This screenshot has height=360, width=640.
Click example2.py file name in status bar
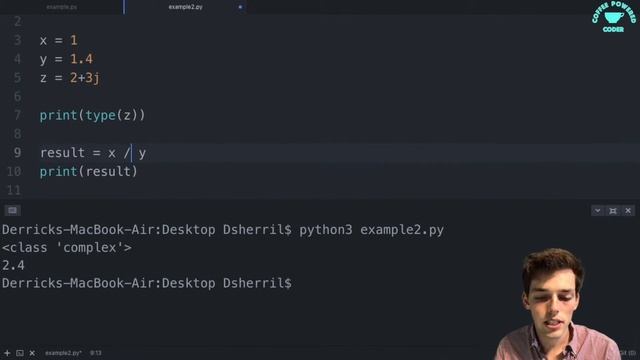coord(63,353)
